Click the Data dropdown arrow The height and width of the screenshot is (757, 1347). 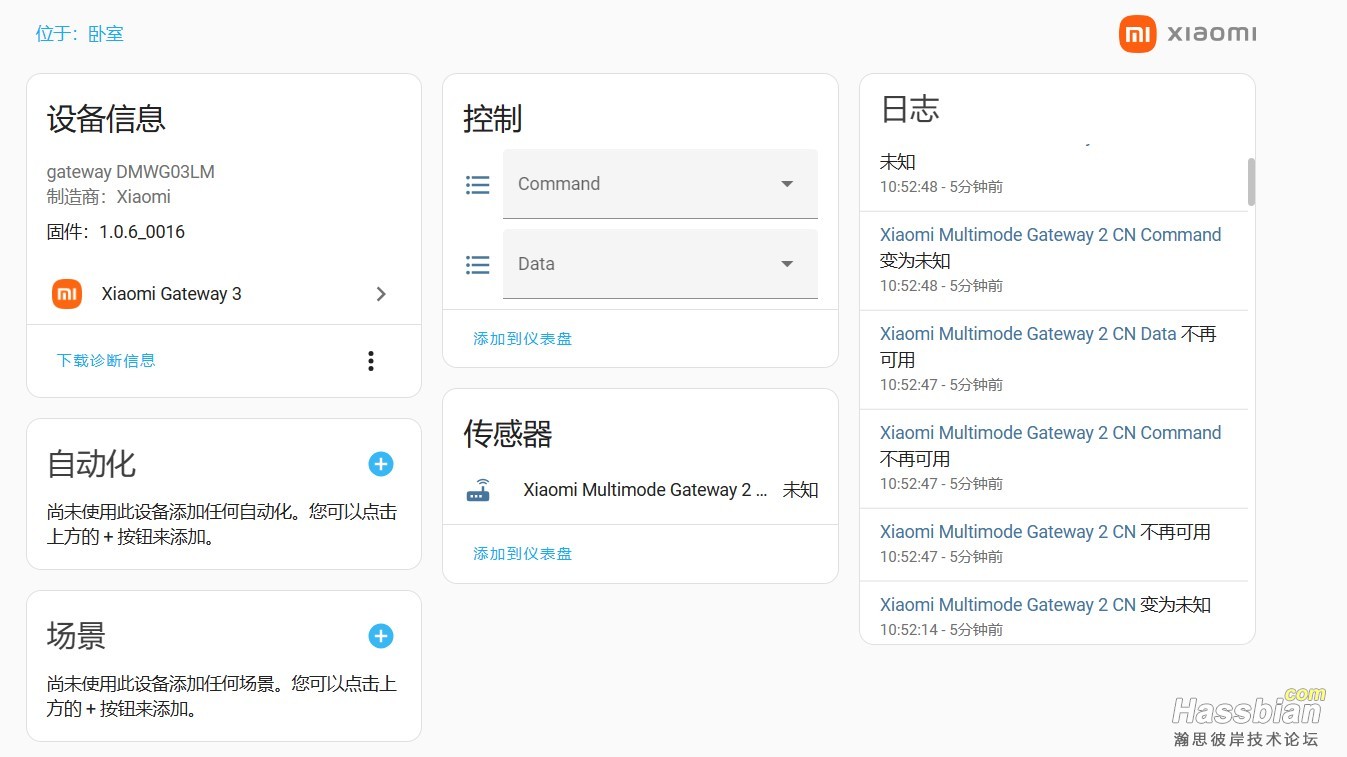tap(787, 264)
